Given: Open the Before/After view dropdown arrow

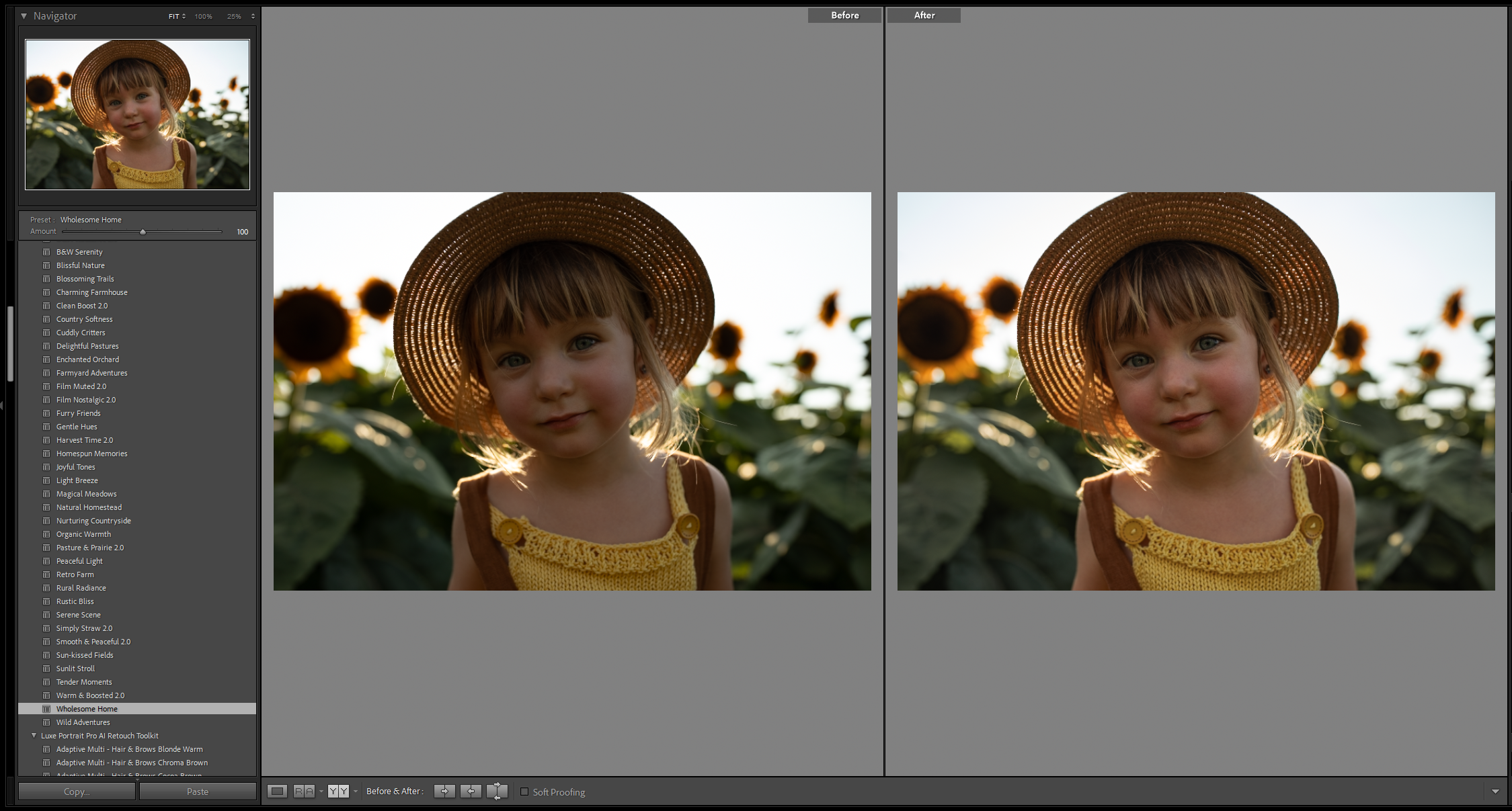Looking at the screenshot, I should click(355, 791).
